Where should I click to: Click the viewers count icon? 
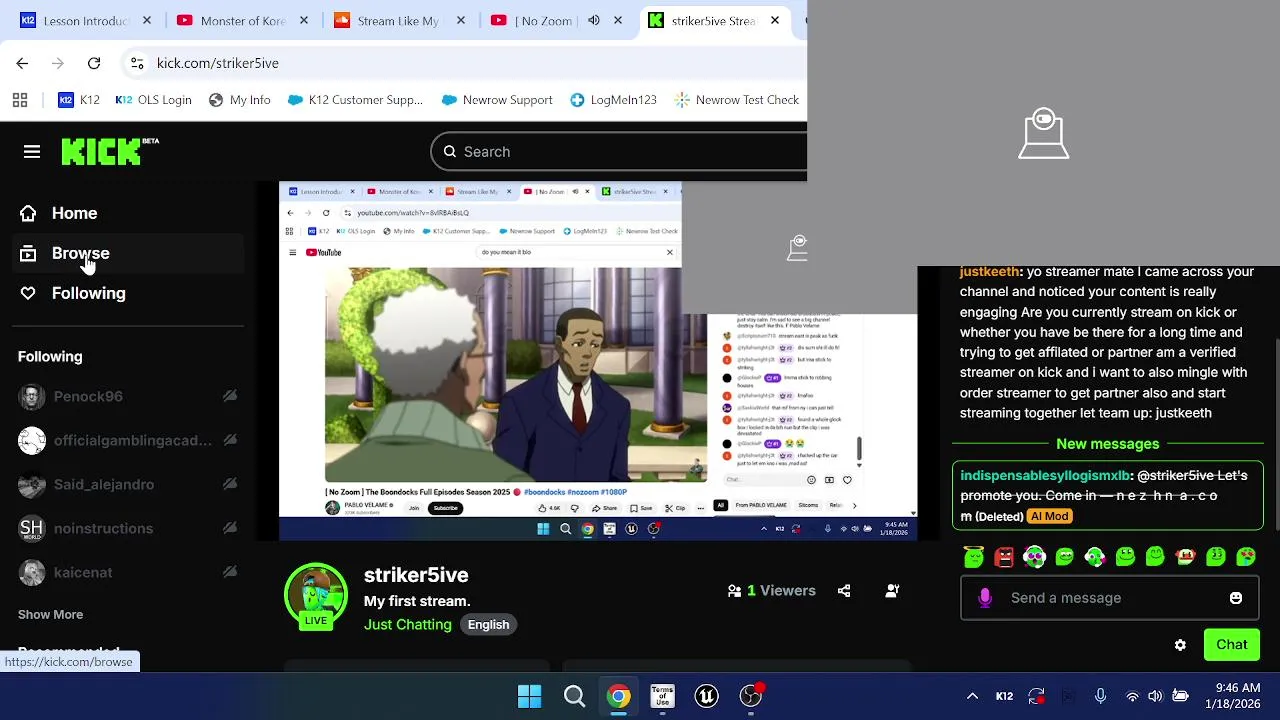[x=734, y=590]
